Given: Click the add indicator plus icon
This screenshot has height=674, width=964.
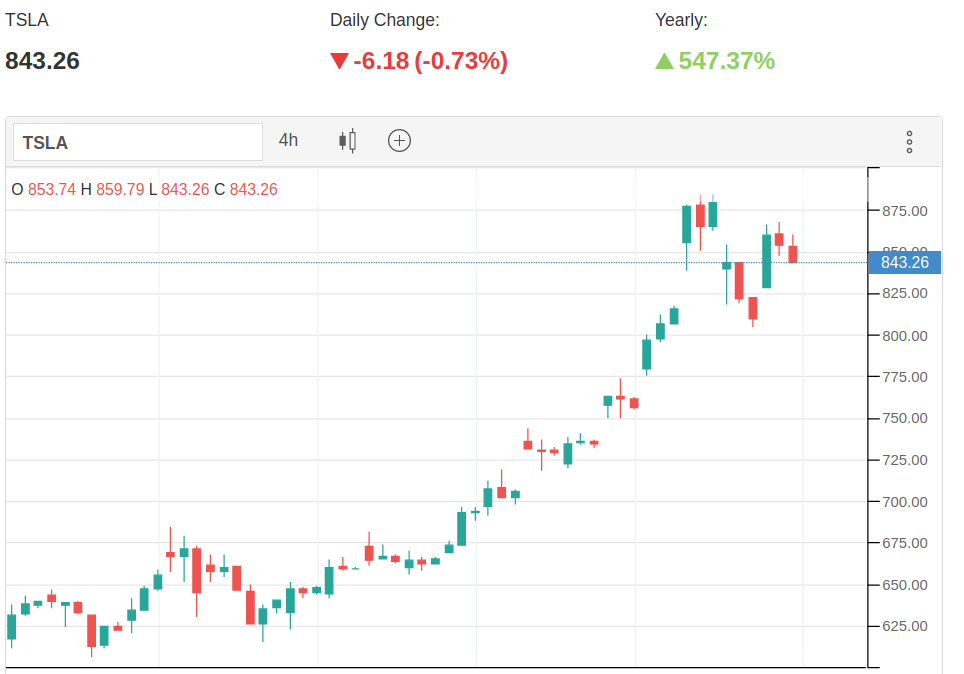Looking at the screenshot, I should coord(399,140).
